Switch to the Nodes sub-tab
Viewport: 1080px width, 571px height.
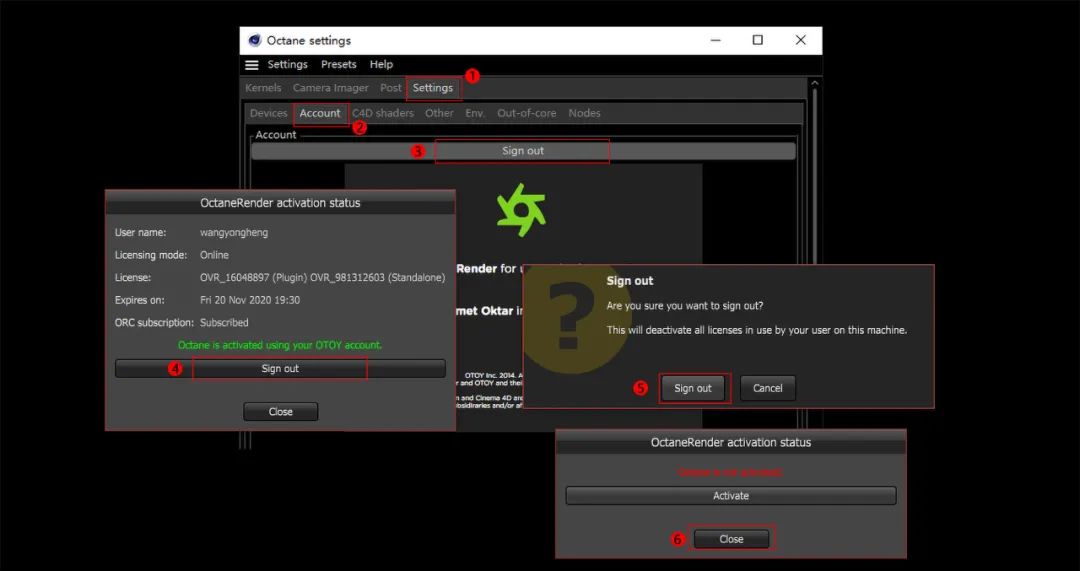coord(584,113)
